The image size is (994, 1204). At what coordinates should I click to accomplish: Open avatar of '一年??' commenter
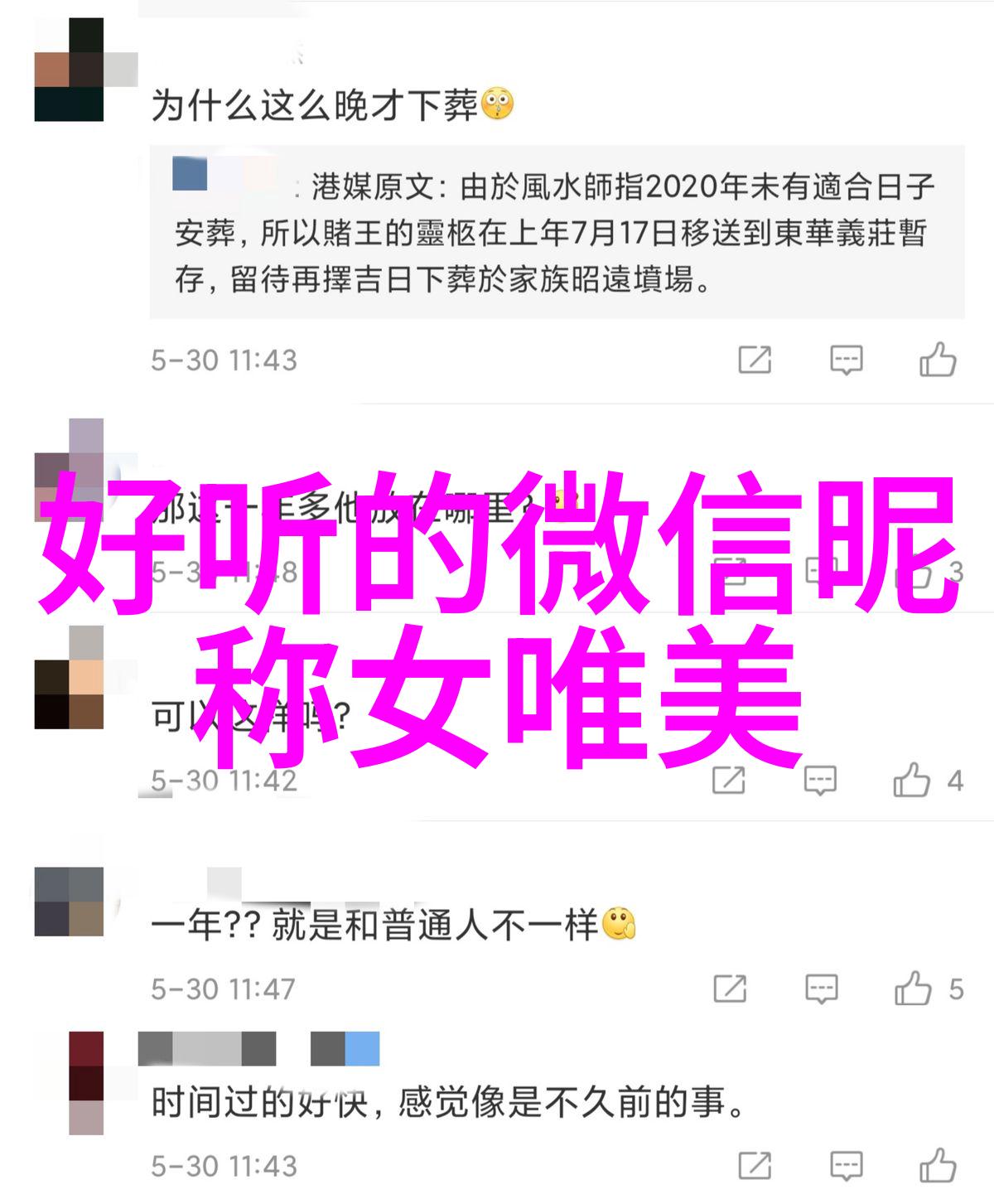[x=69, y=902]
